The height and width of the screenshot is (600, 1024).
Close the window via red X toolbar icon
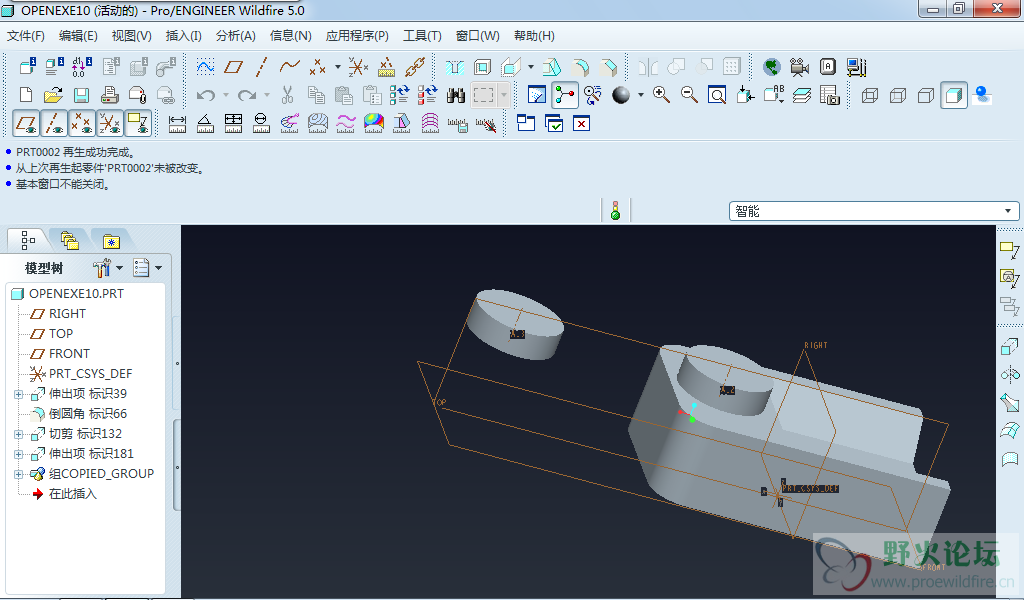581,123
